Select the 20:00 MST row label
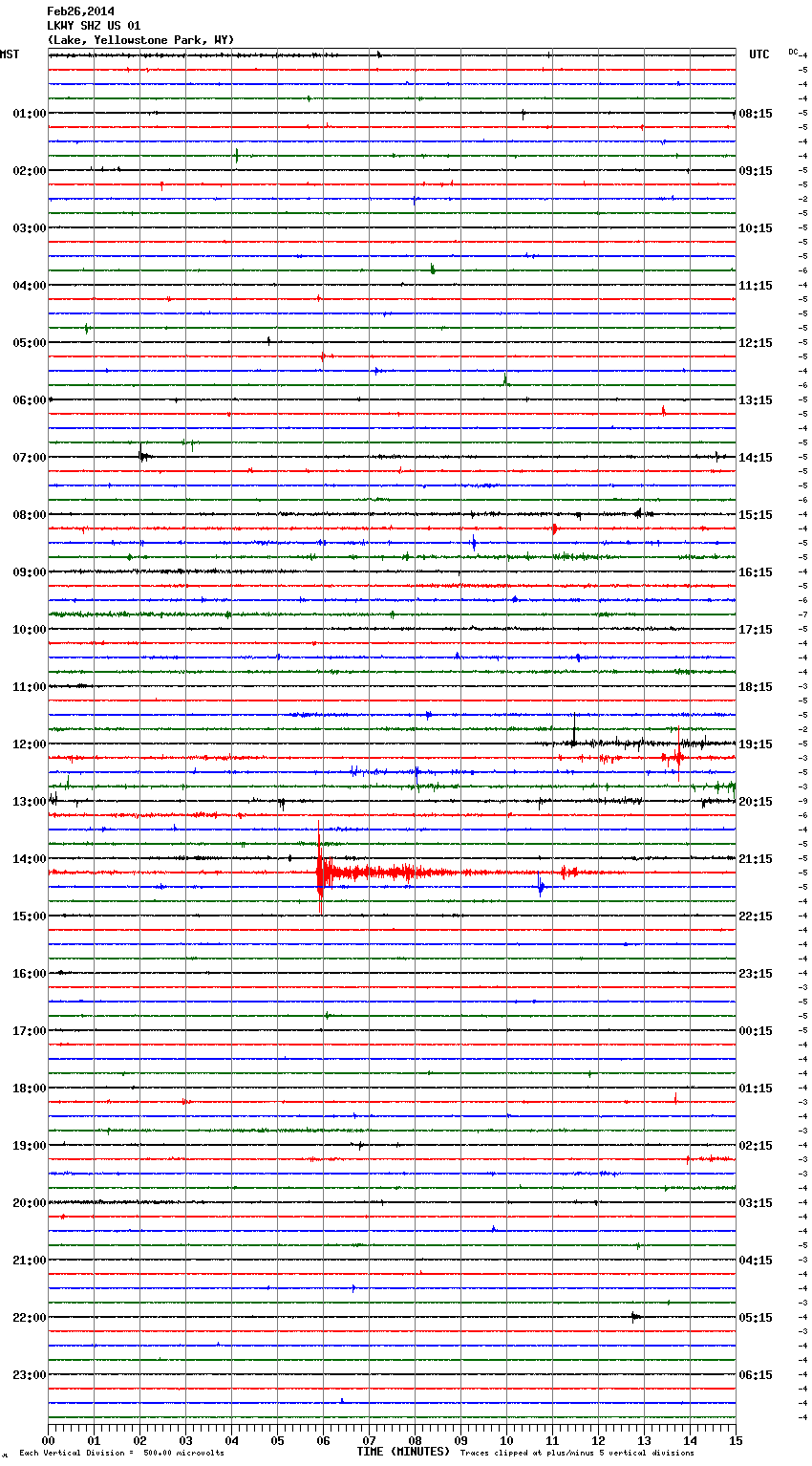Screen dimensions: 812x1466 (30, 1203)
